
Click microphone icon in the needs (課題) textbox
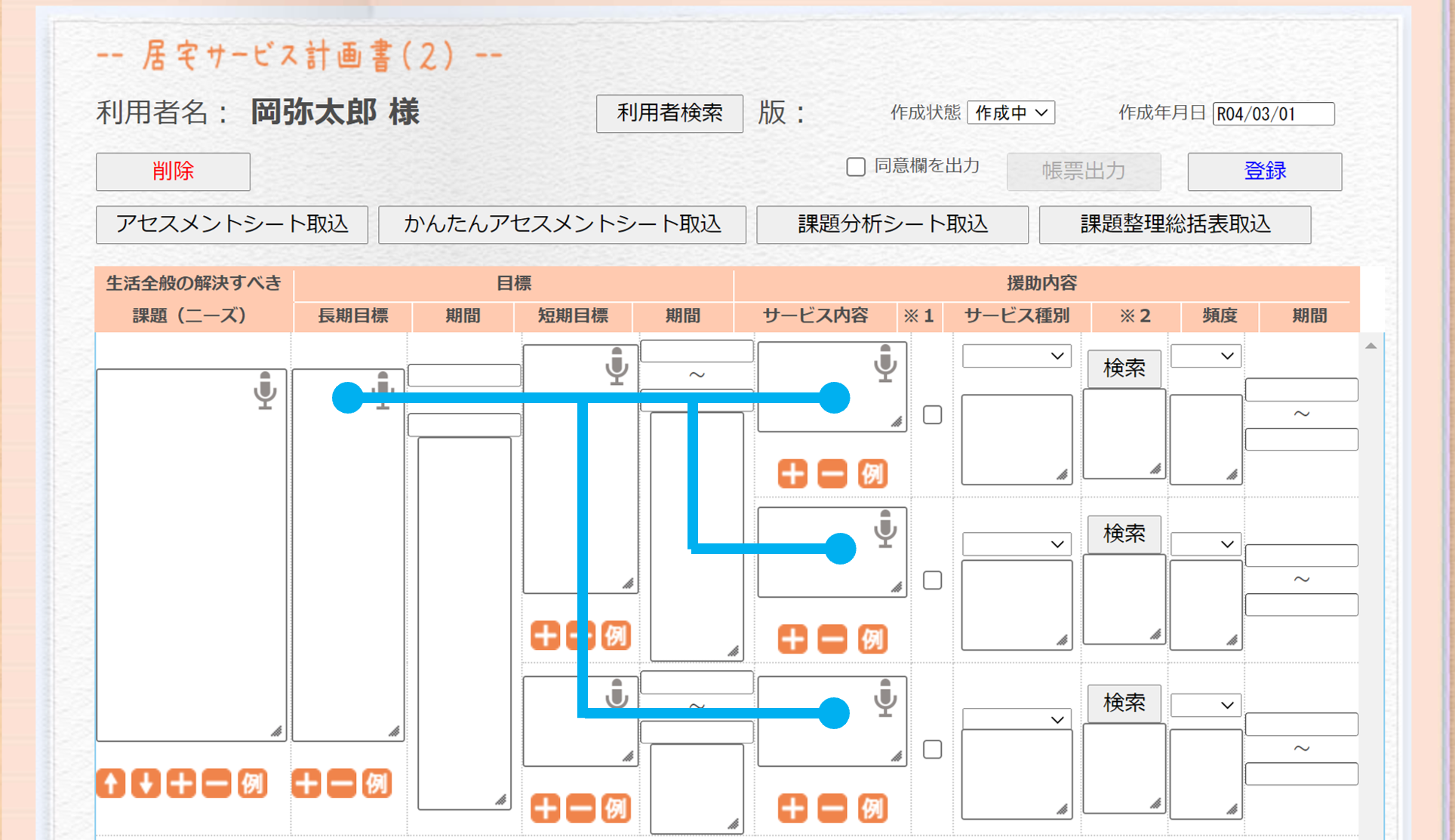[265, 390]
